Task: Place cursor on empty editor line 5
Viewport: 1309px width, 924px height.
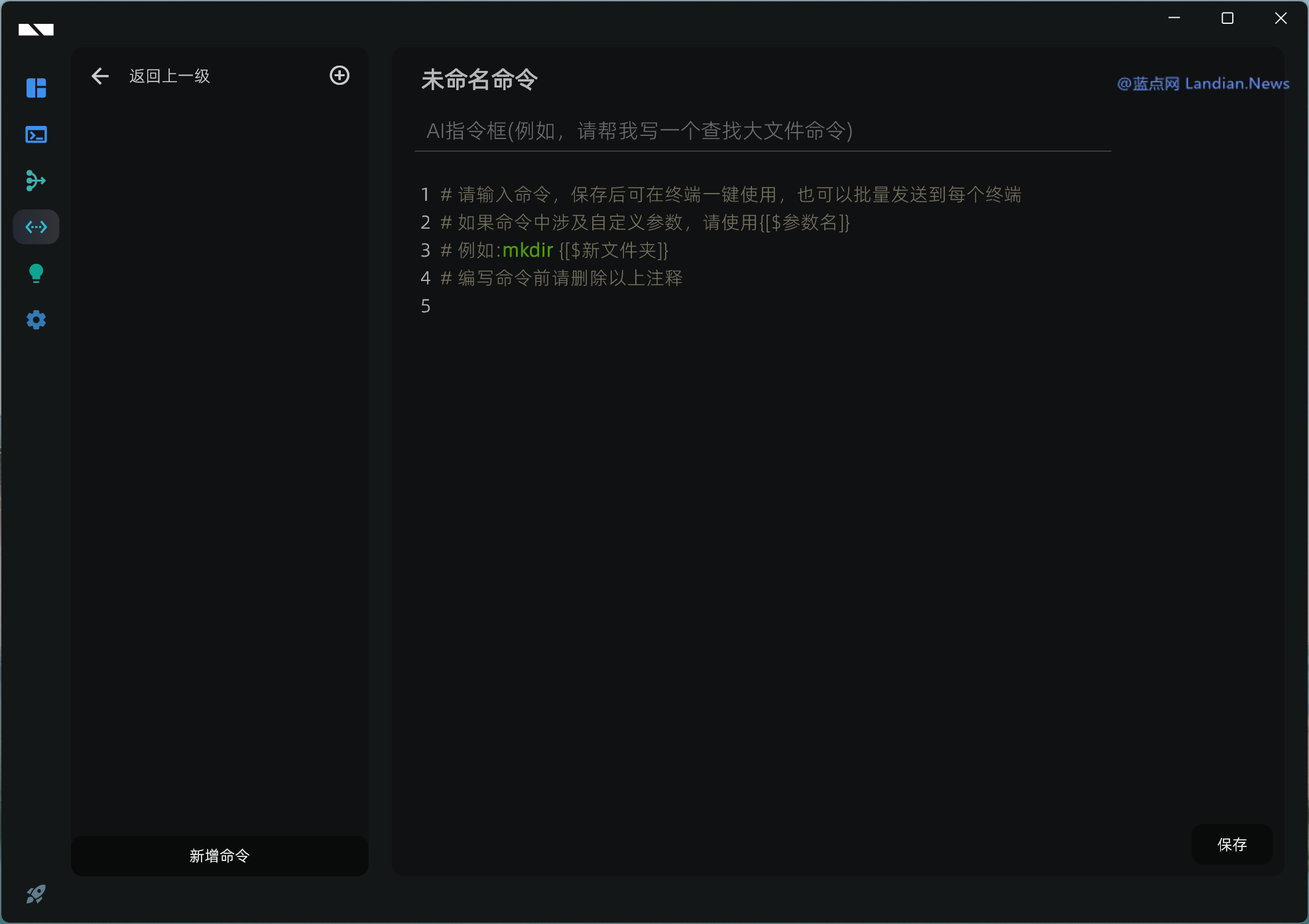Action: pos(597,306)
